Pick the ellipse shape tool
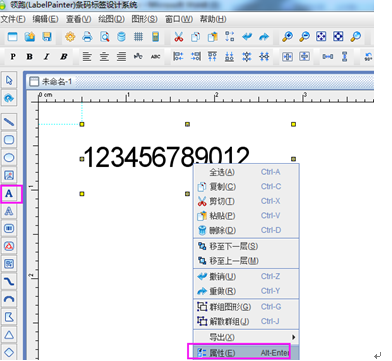 pyautogui.click(x=9, y=157)
